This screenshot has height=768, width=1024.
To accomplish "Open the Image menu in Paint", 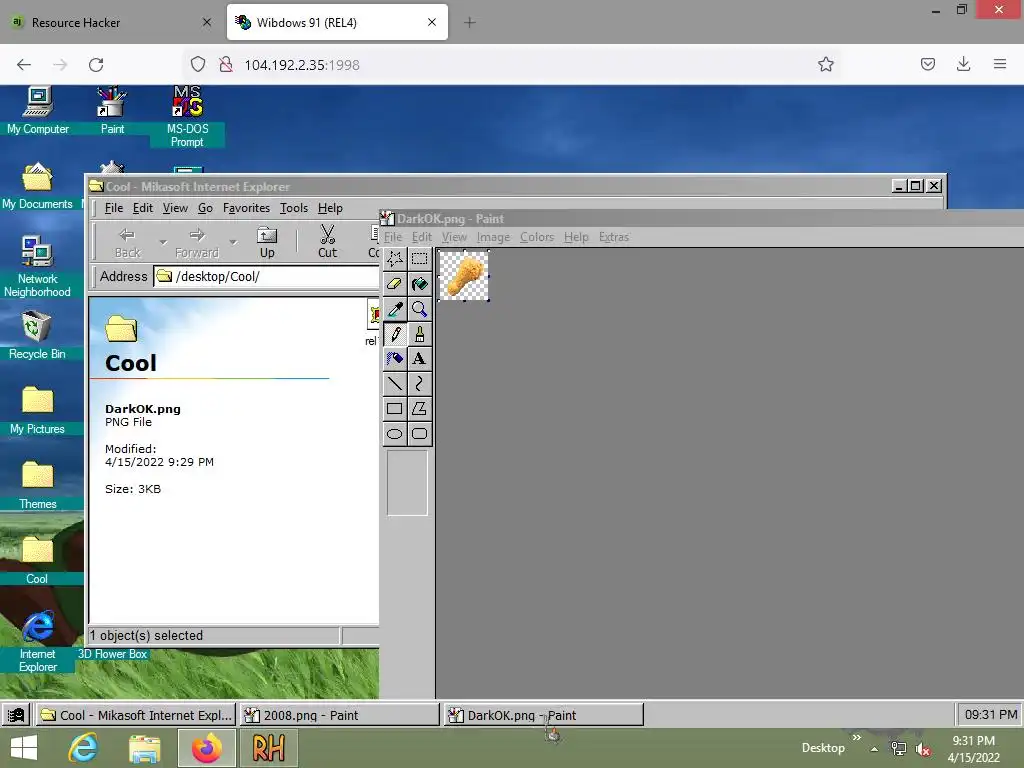I will click(493, 237).
